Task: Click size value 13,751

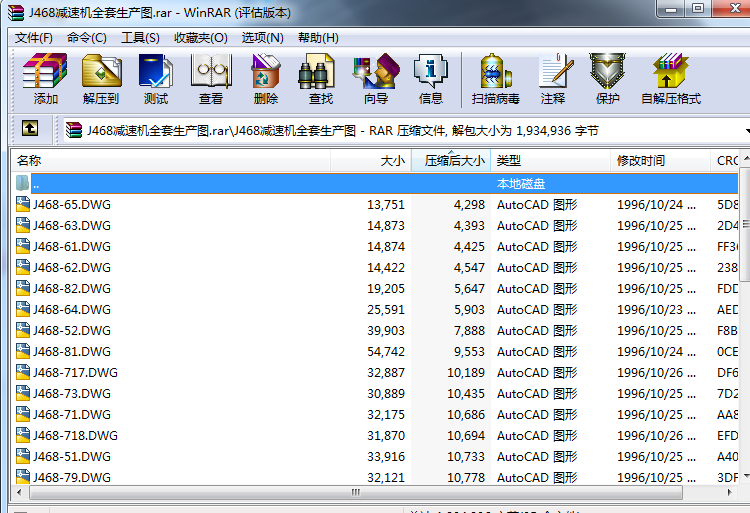Action: point(386,204)
